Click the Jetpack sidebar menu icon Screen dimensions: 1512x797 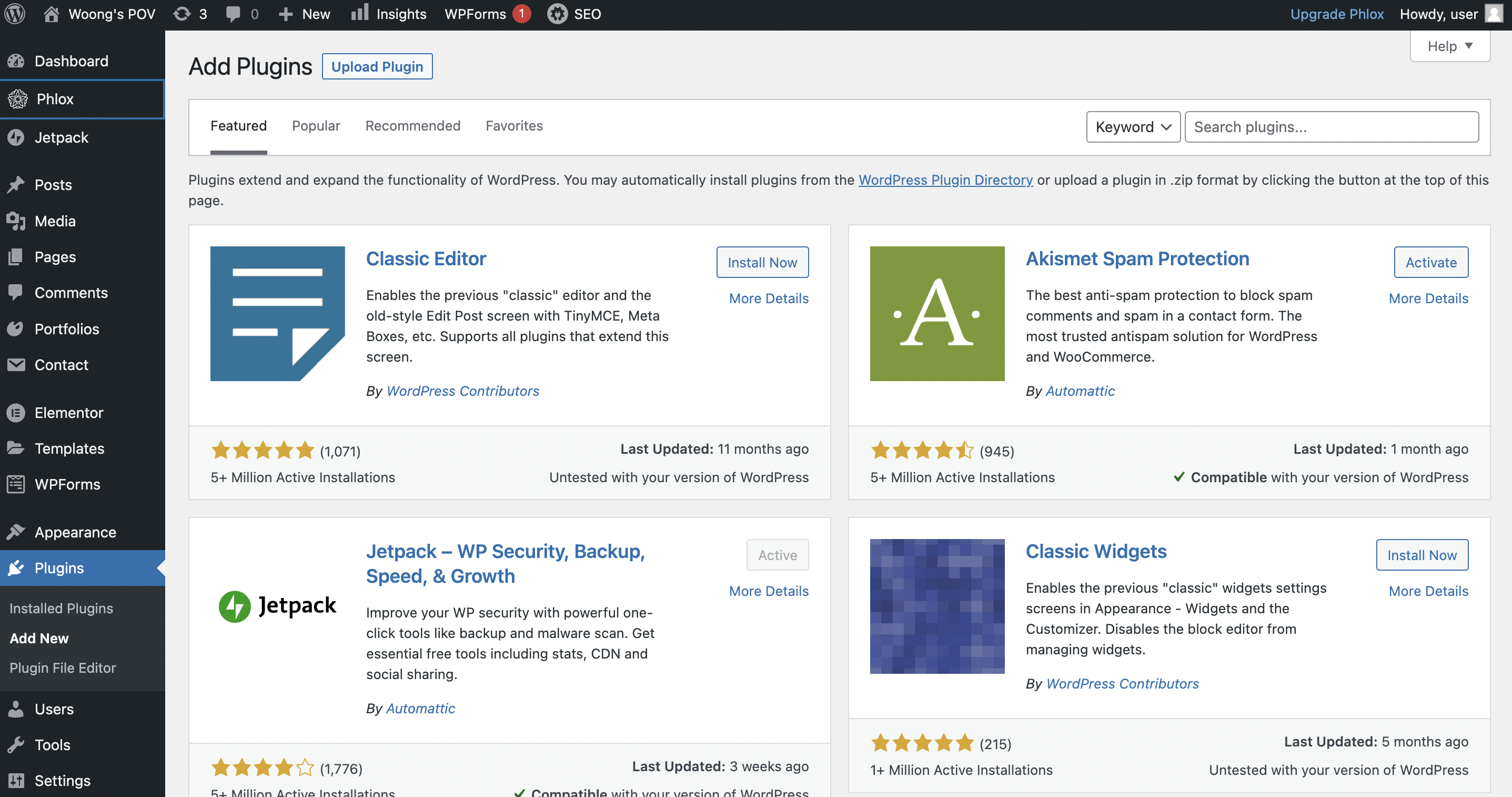coord(16,137)
